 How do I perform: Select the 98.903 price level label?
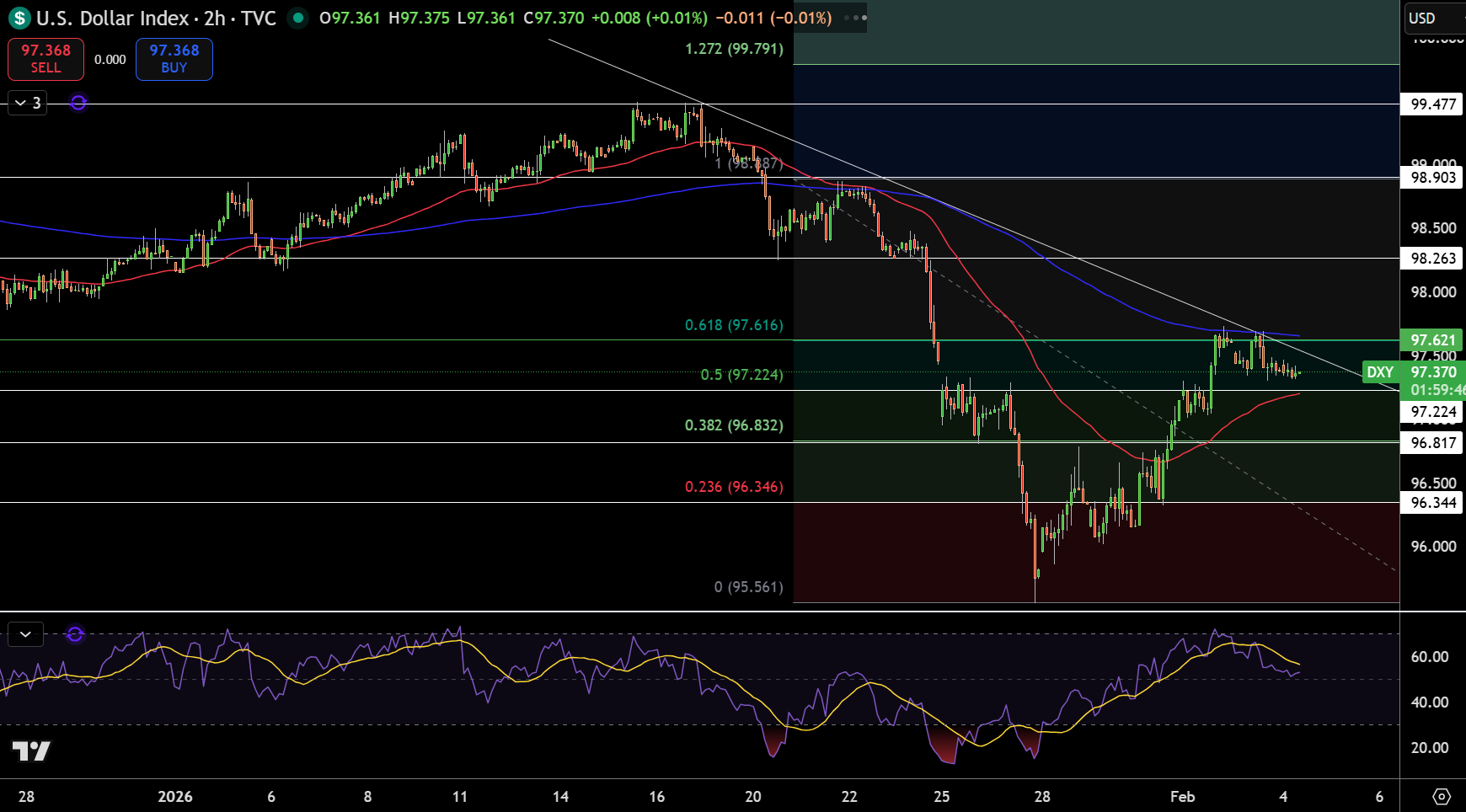1433,178
